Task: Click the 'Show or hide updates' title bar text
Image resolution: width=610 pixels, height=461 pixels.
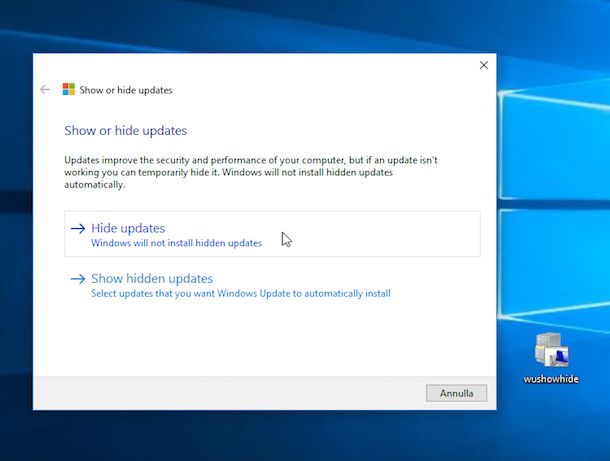Action: tap(126, 90)
